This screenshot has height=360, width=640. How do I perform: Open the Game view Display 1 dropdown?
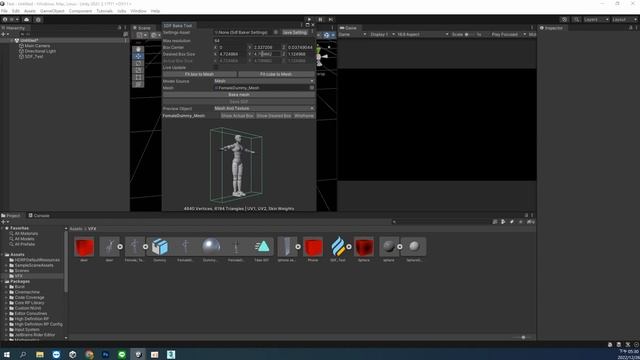pos(382,34)
